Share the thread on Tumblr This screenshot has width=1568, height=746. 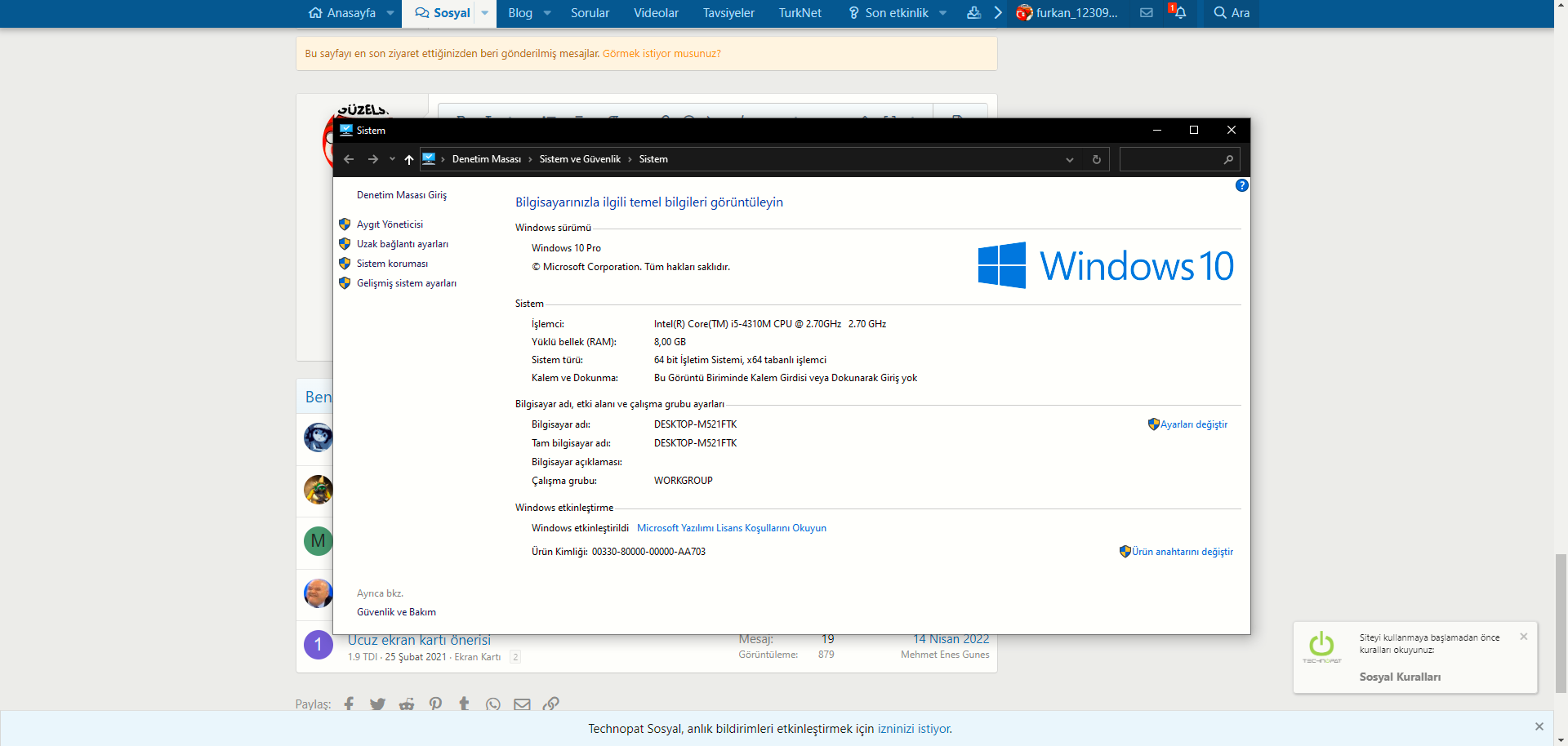point(464,704)
